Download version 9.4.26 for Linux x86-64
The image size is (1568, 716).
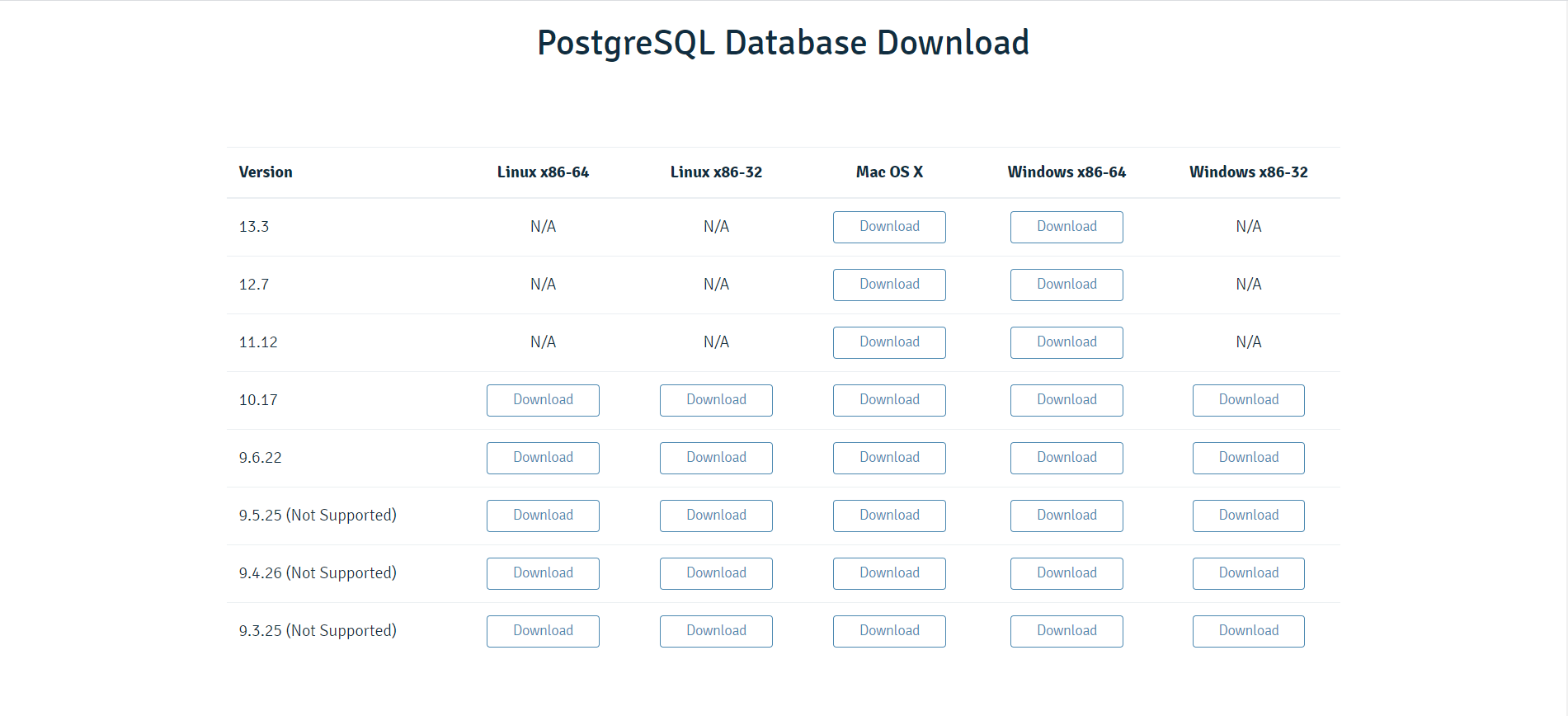coord(543,573)
